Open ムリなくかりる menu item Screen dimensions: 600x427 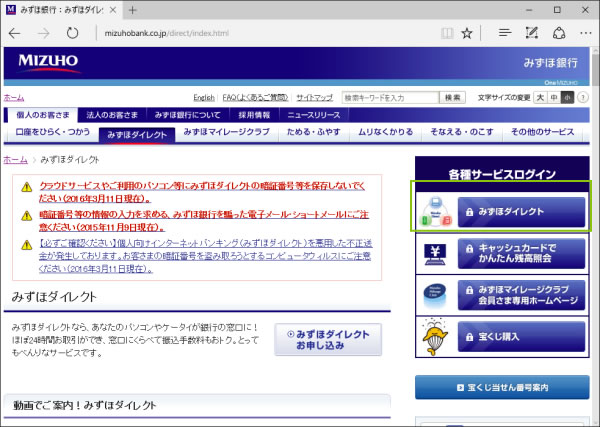click(385, 132)
